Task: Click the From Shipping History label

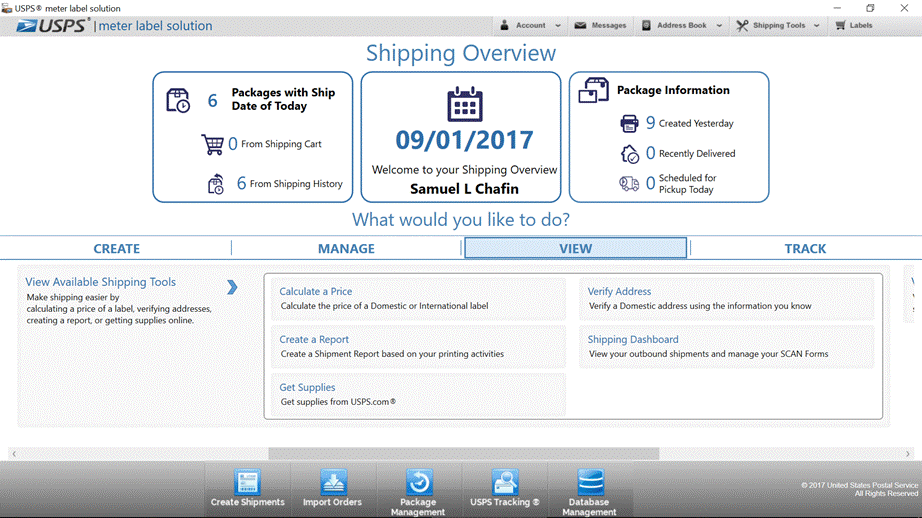Action: 296,184
